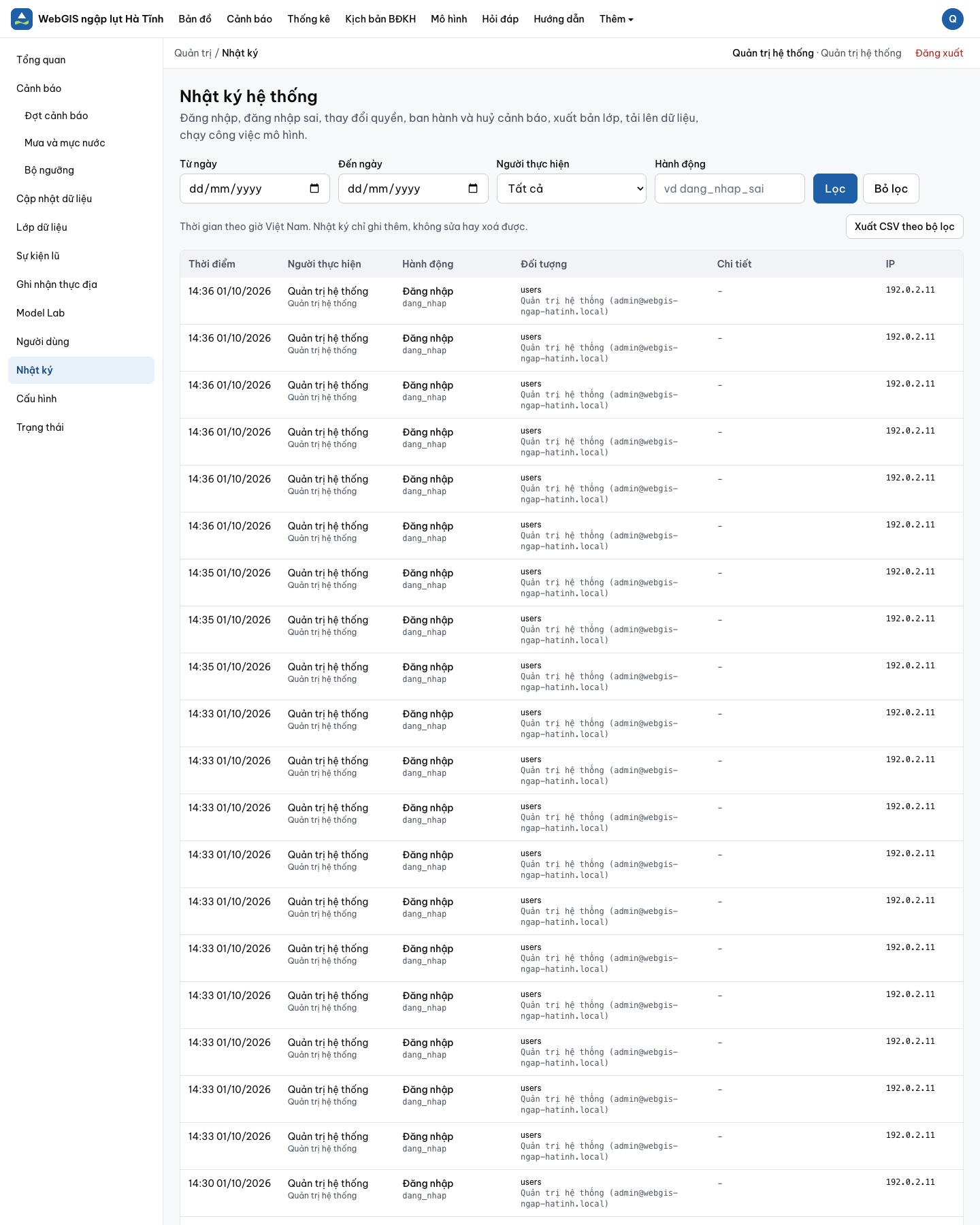Click the Chi tiết column header
980x1225 pixels.
tap(734, 264)
